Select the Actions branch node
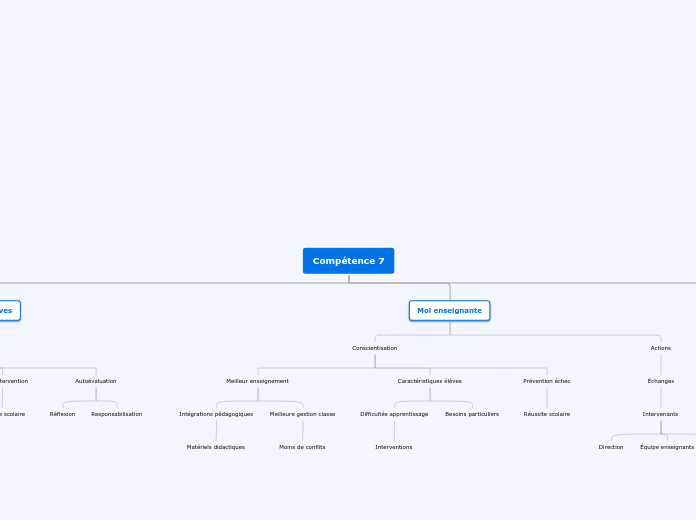 tap(660, 348)
